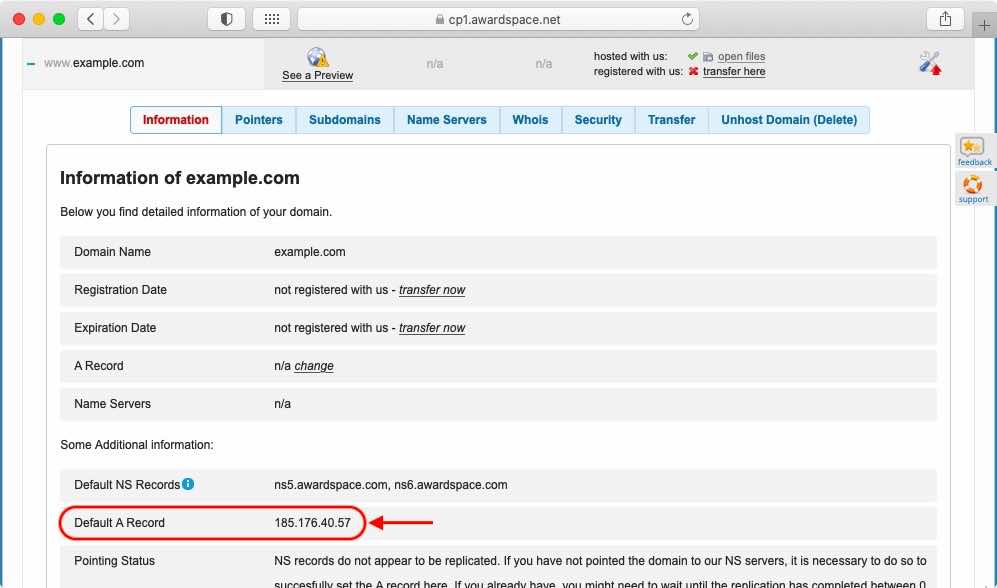This screenshot has width=997, height=588.
Task: Open the Whois tab
Action: point(530,119)
